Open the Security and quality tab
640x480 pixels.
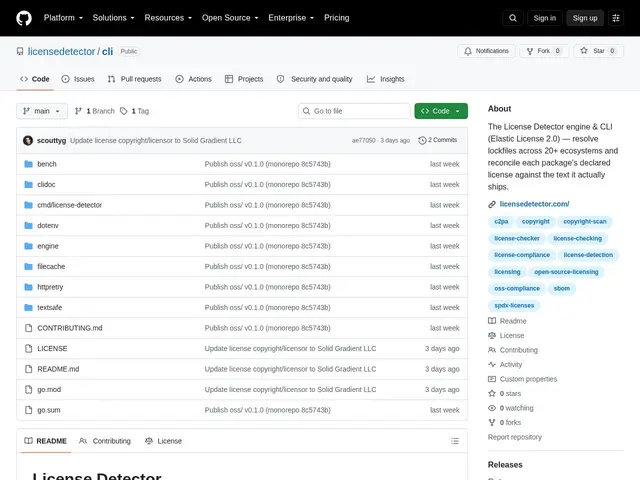tap(314, 79)
